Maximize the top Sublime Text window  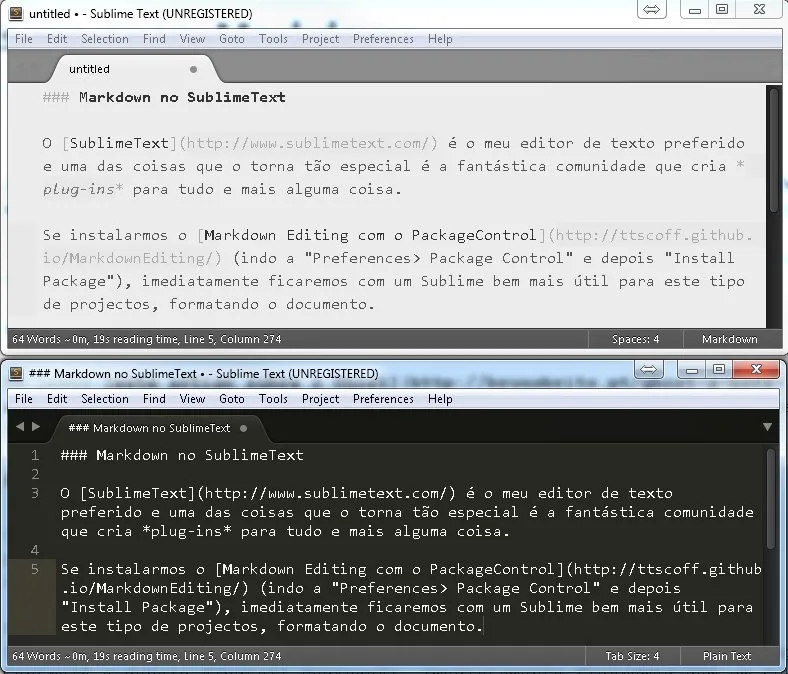pyautogui.click(x=722, y=10)
